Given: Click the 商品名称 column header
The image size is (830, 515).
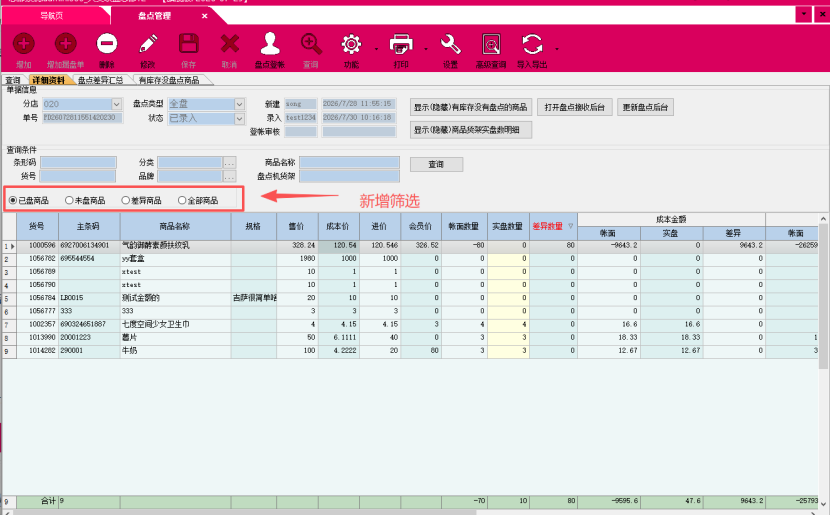Looking at the screenshot, I should 175,227.
